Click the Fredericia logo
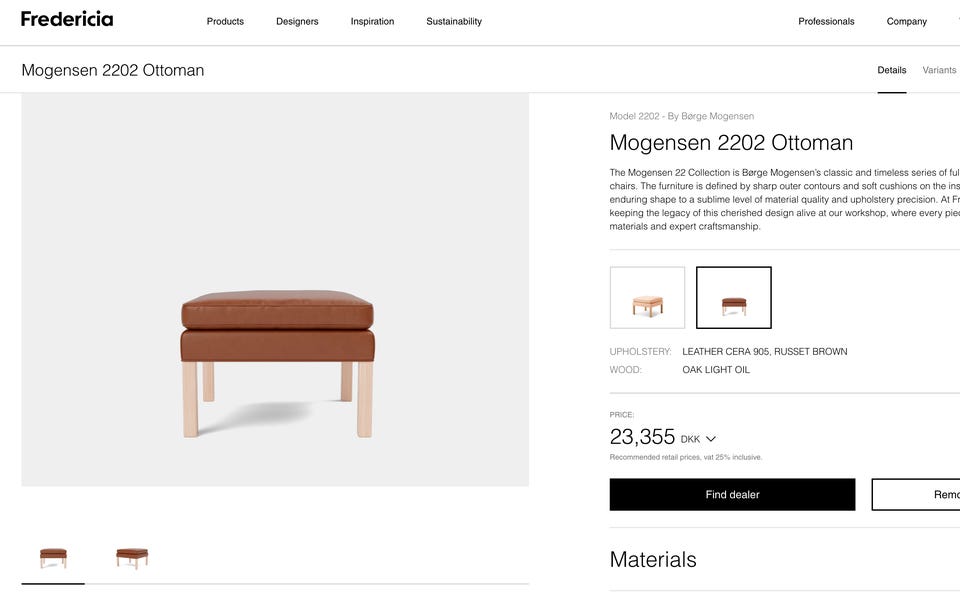This screenshot has width=960, height=592. (x=67, y=20)
